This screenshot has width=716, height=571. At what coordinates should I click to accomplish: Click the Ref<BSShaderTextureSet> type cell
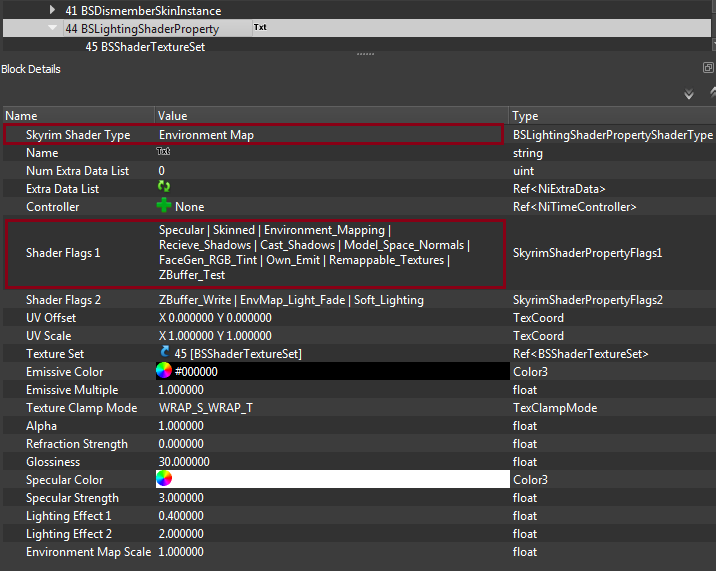click(x=580, y=354)
